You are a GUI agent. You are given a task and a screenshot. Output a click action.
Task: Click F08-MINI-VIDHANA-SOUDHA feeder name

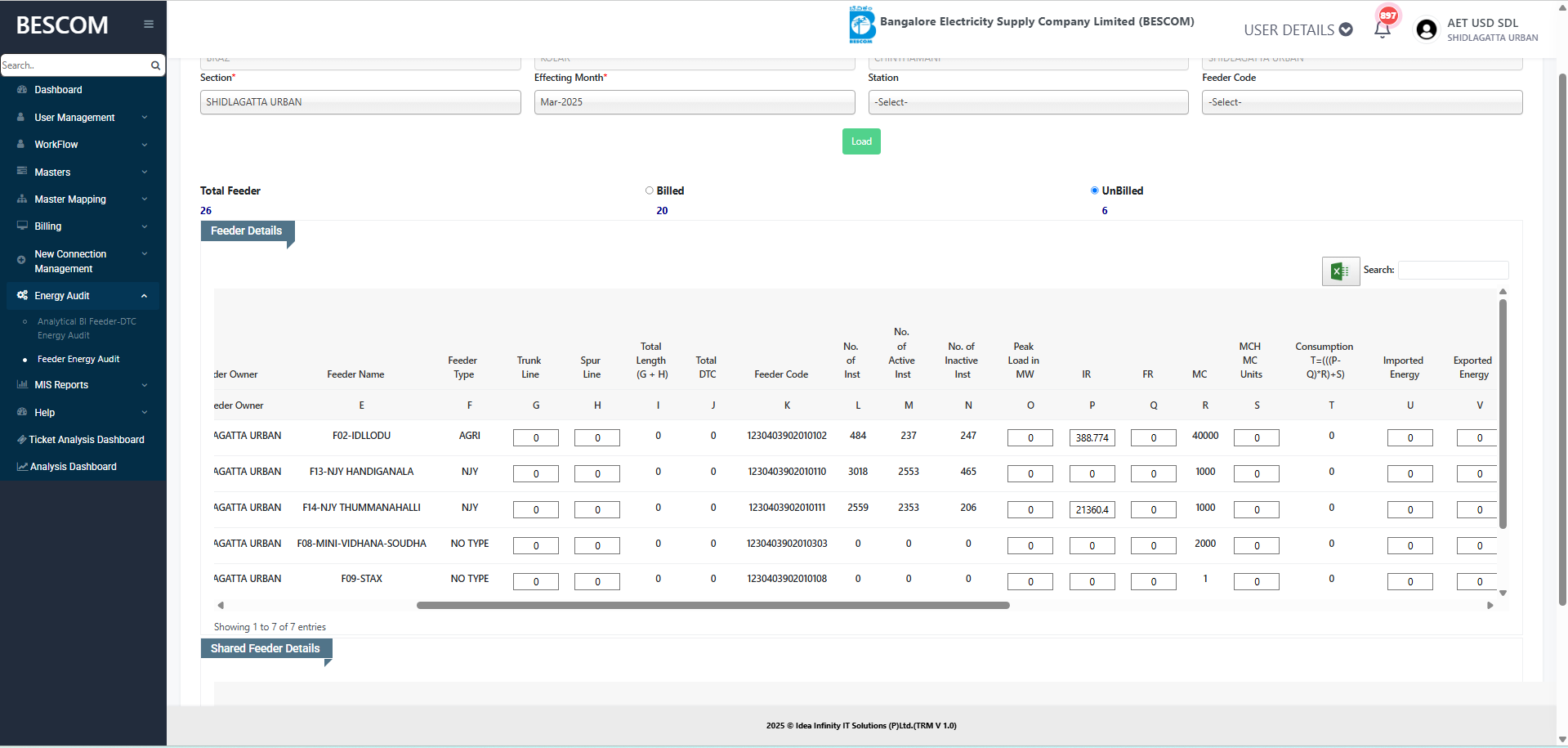tap(362, 544)
